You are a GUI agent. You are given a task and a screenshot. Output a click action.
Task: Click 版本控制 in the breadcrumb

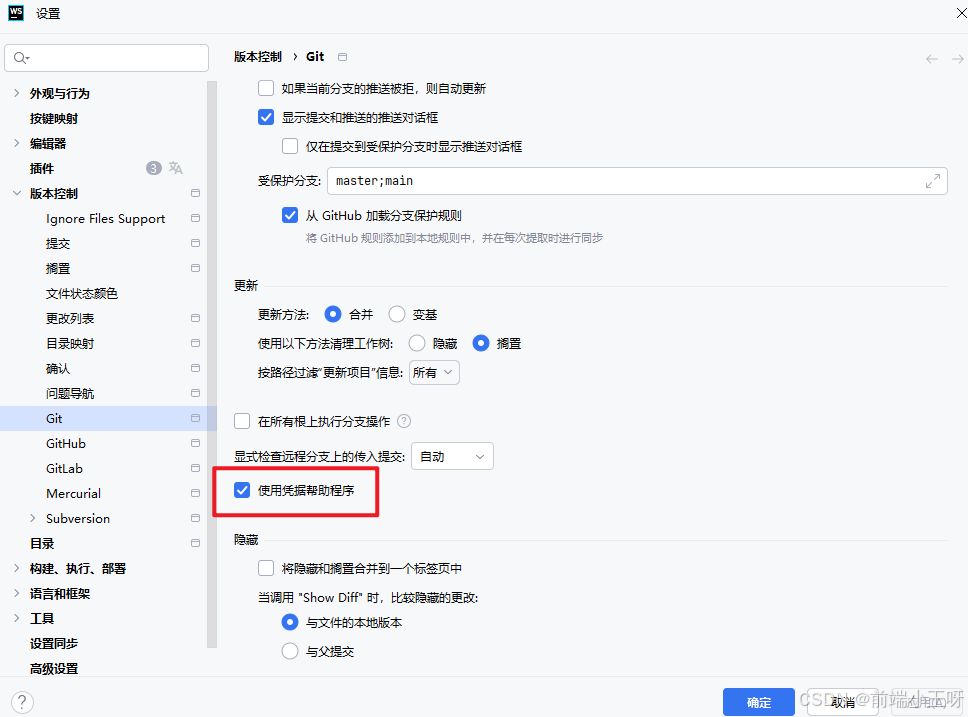pos(258,57)
